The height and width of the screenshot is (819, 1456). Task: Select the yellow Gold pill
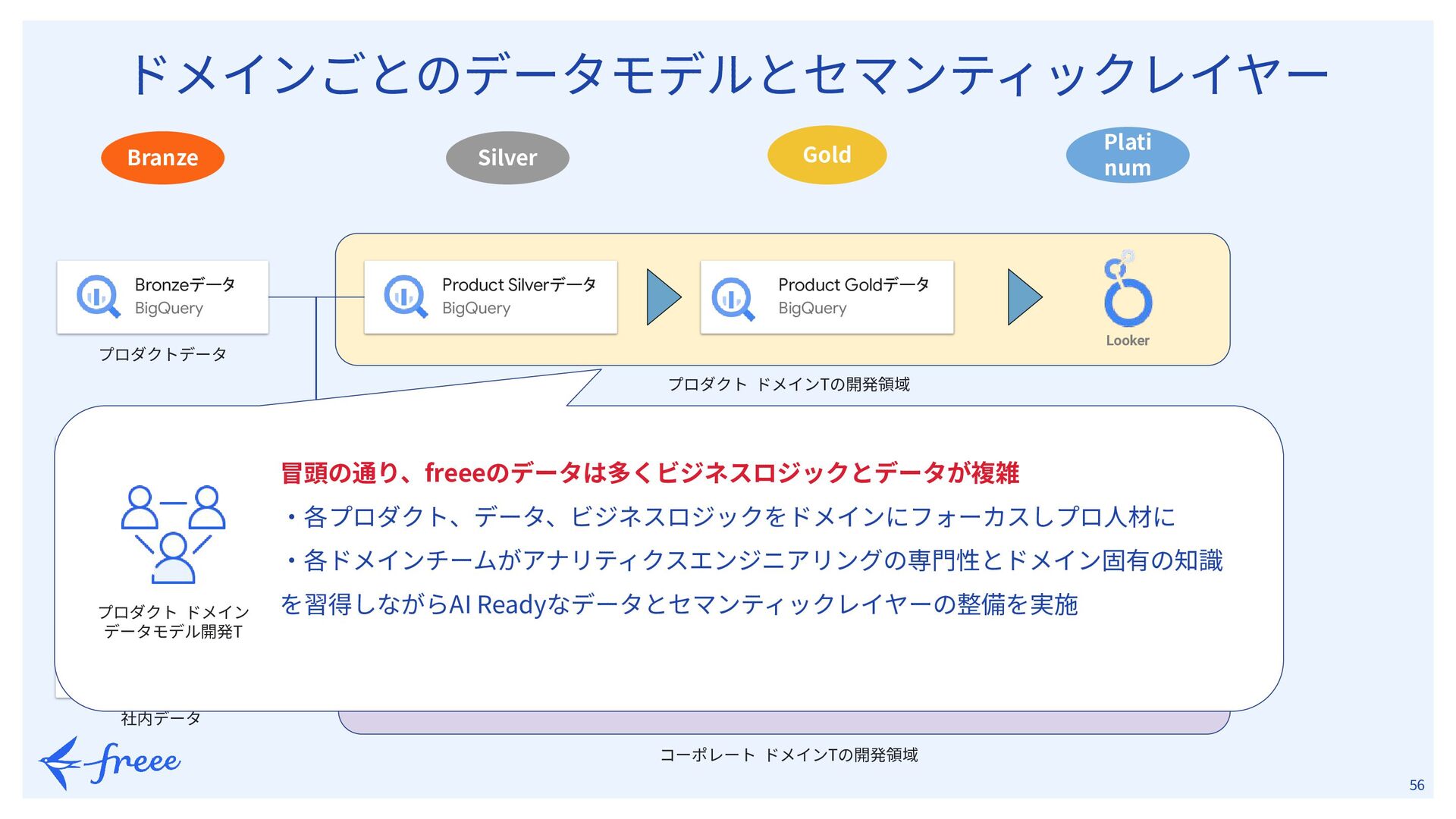tap(827, 155)
